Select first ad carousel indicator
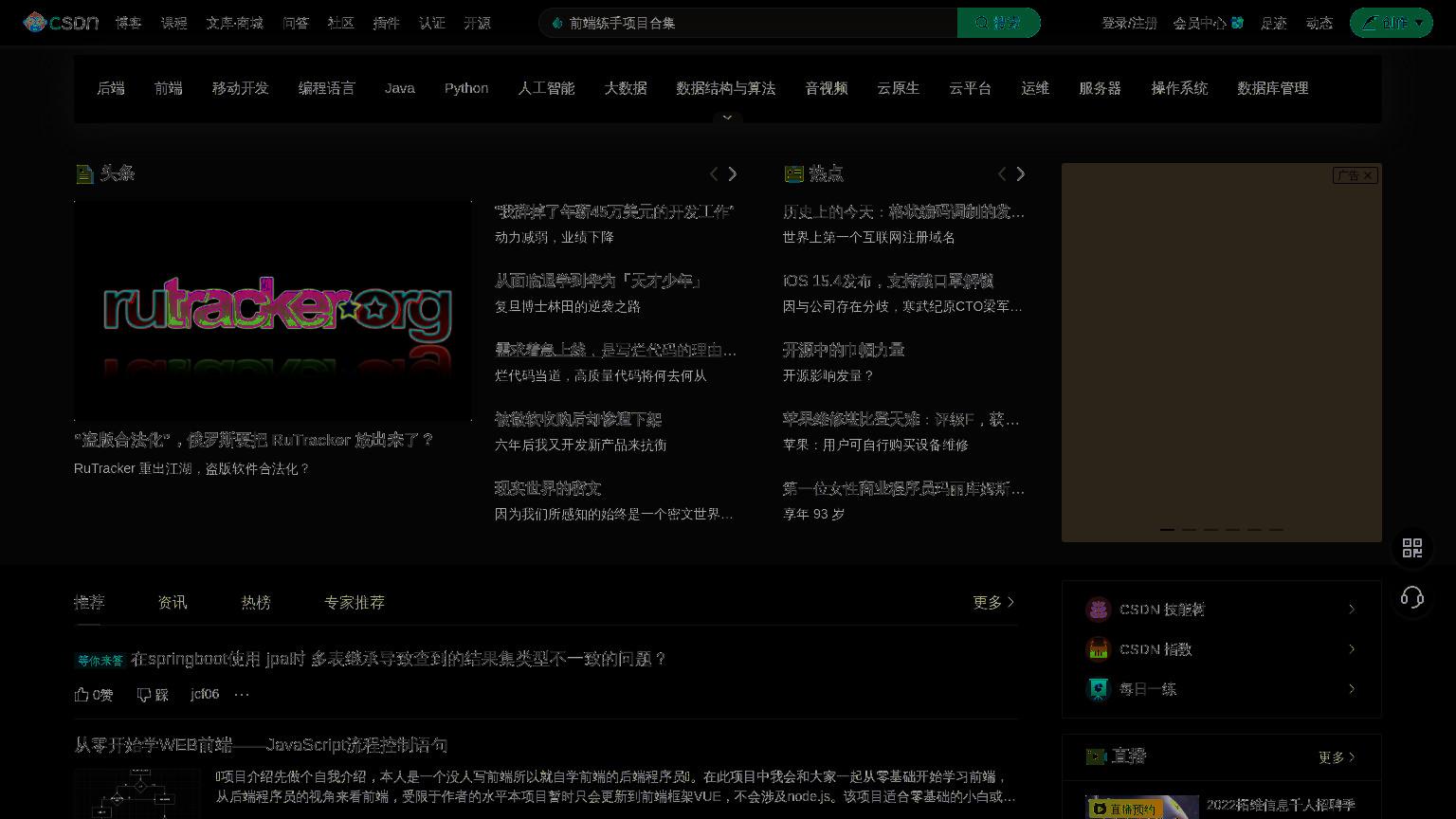 pyautogui.click(x=1167, y=530)
